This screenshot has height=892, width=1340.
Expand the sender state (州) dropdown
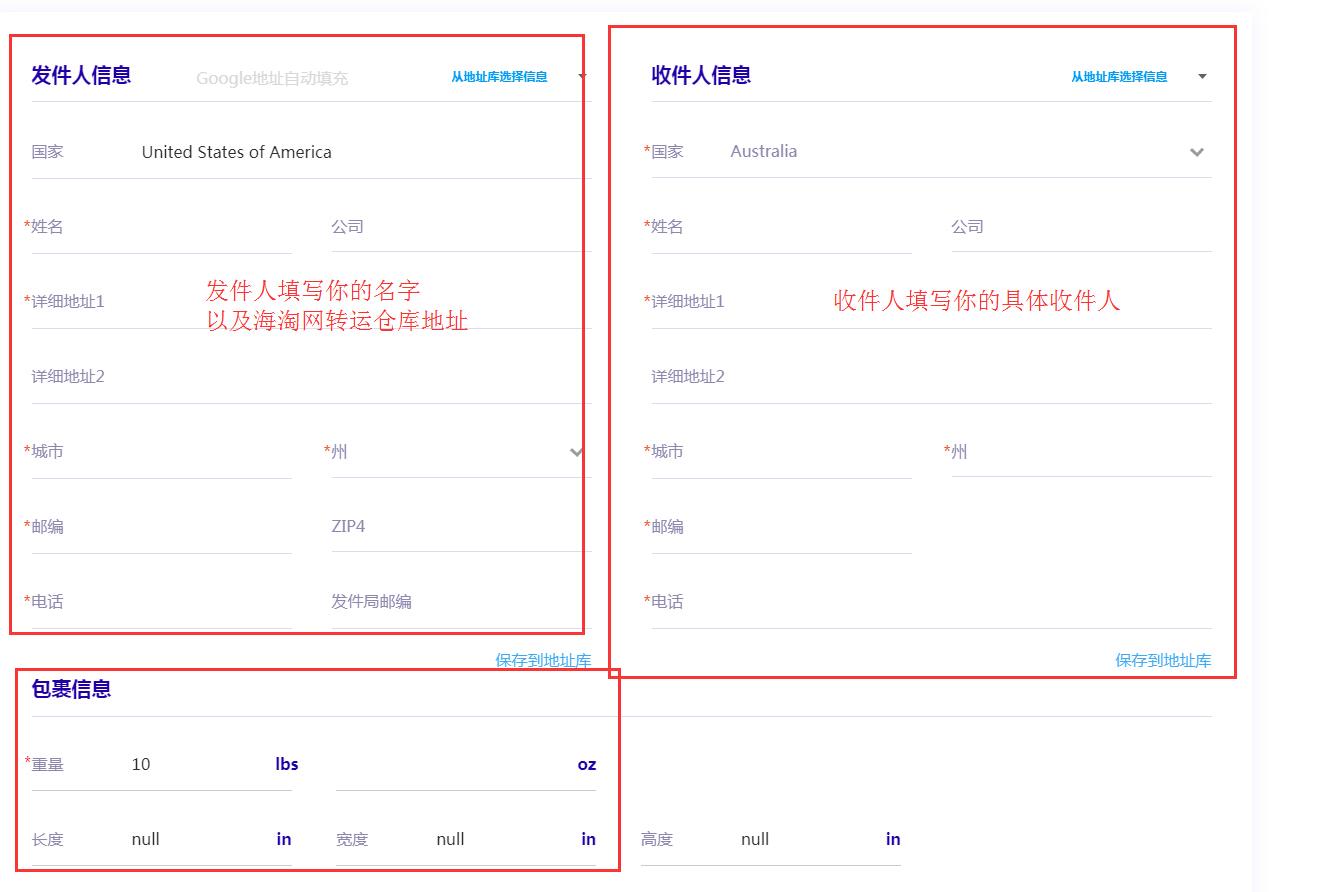tap(576, 452)
